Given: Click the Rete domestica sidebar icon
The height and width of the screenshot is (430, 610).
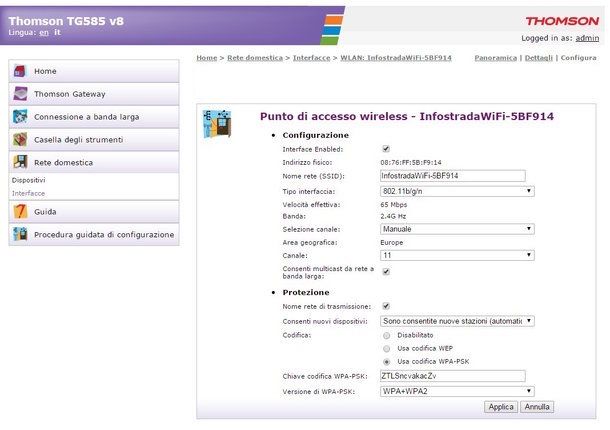Looking at the screenshot, I should point(19,162).
